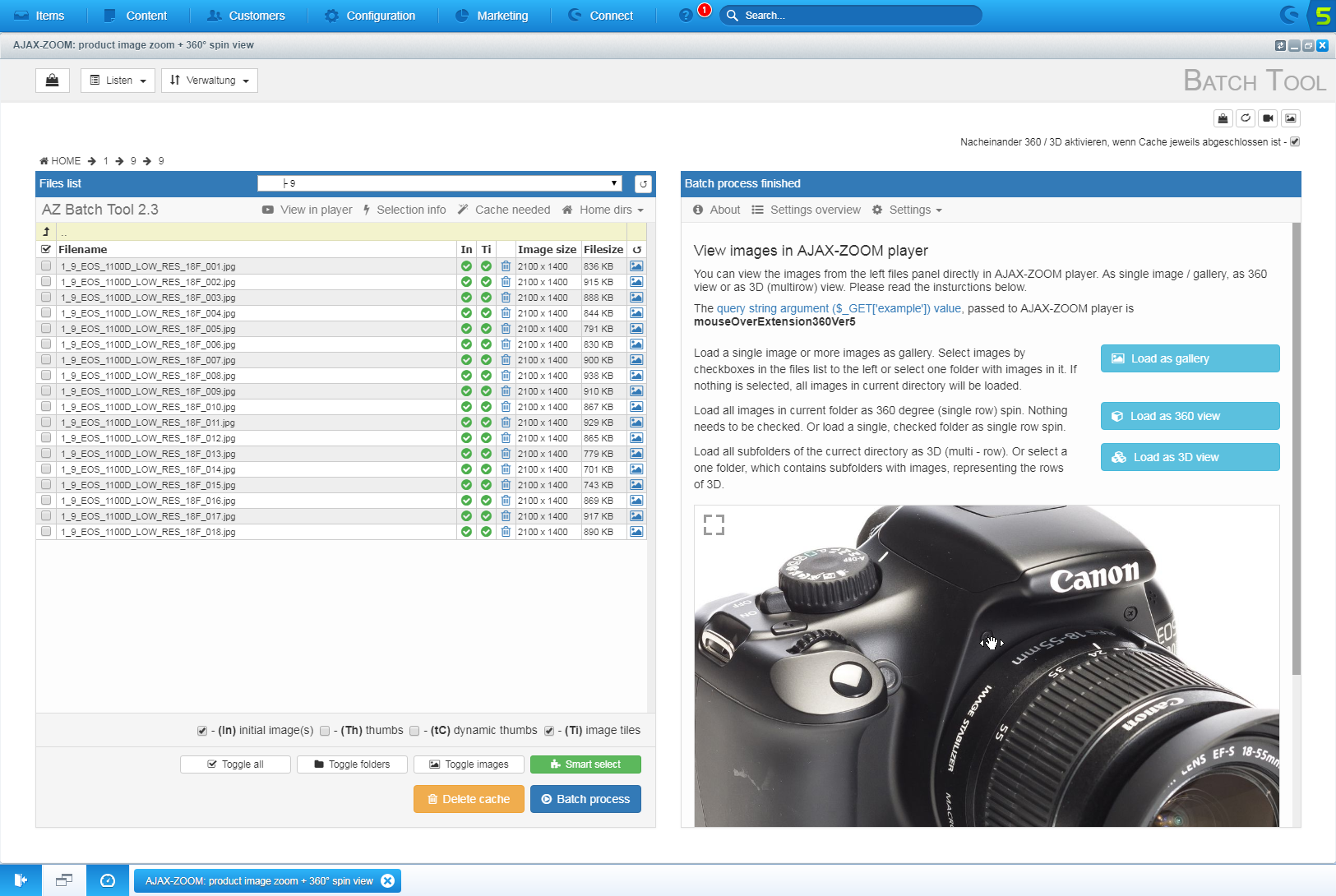Screen dimensions: 1336x896
Task: Open Settings overview
Action: coord(806,210)
